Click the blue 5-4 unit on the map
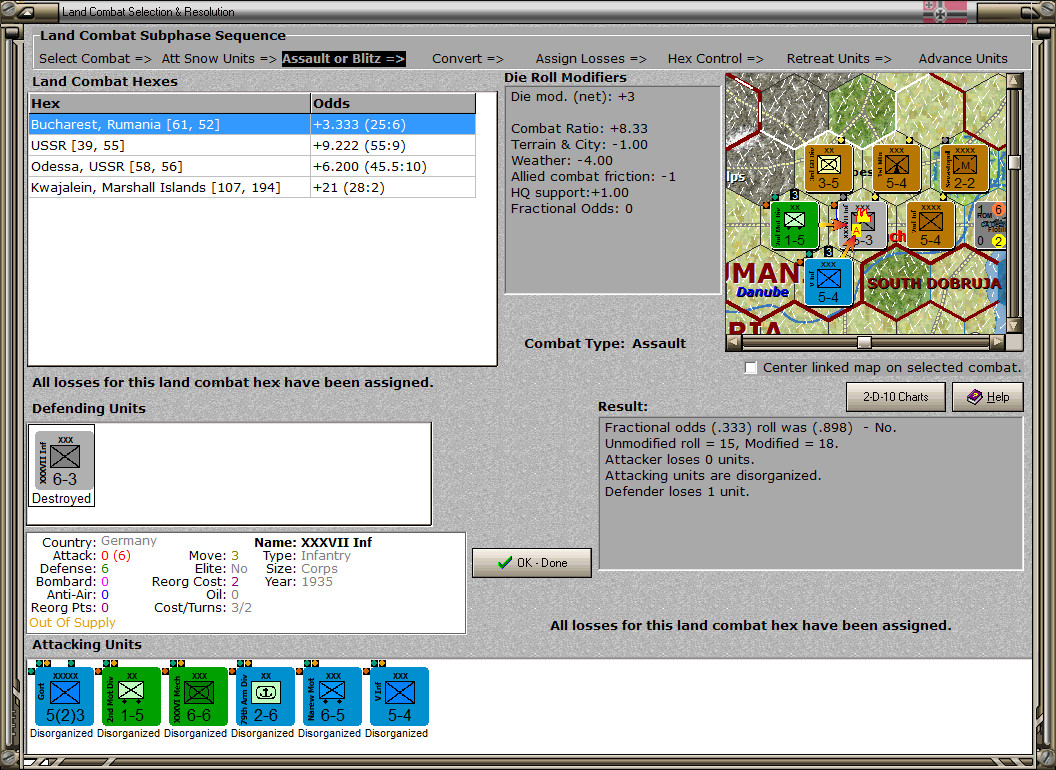The height and width of the screenshot is (770, 1056). click(x=828, y=282)
